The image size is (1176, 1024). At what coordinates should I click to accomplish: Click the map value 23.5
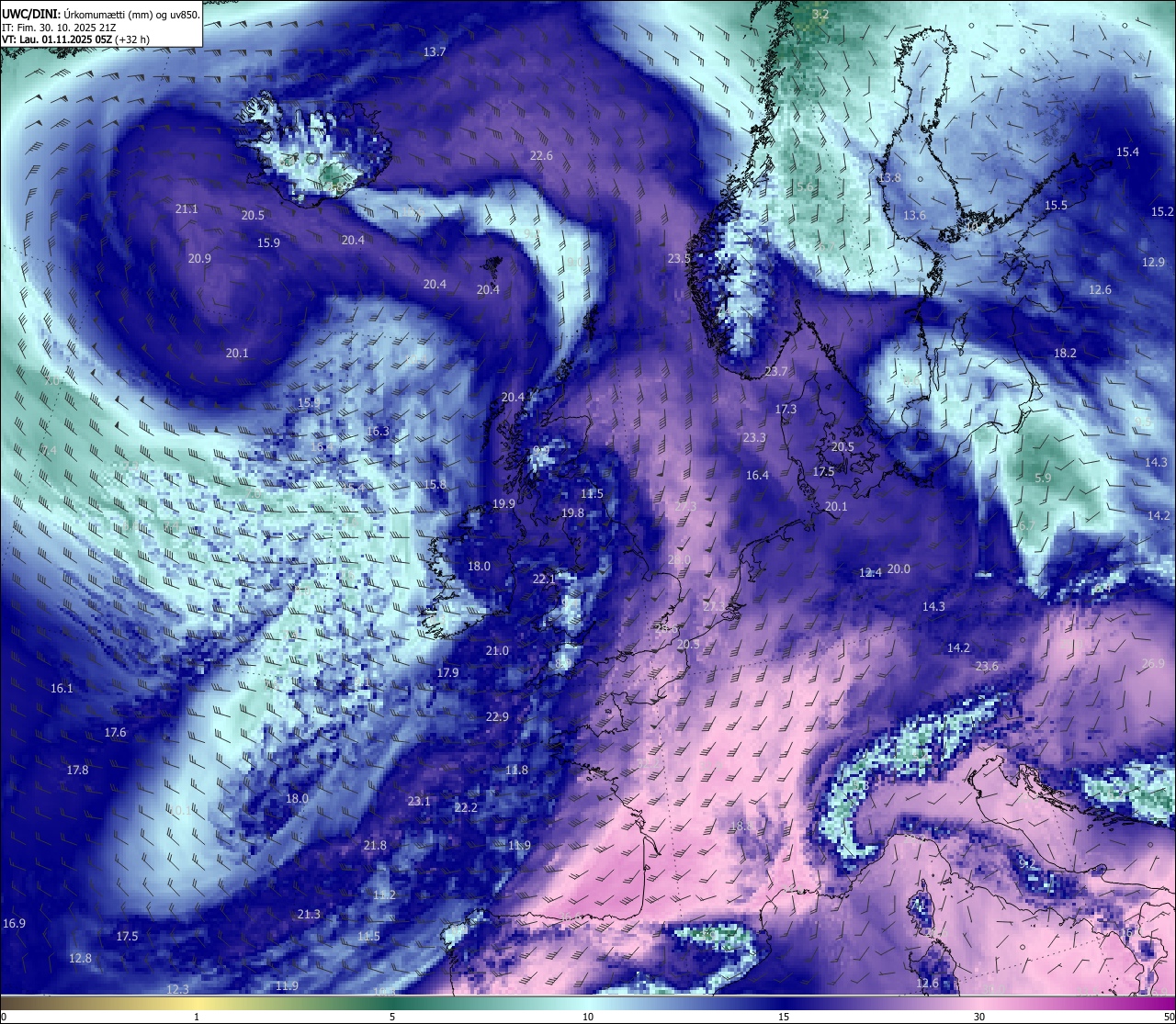coord(679,259)
